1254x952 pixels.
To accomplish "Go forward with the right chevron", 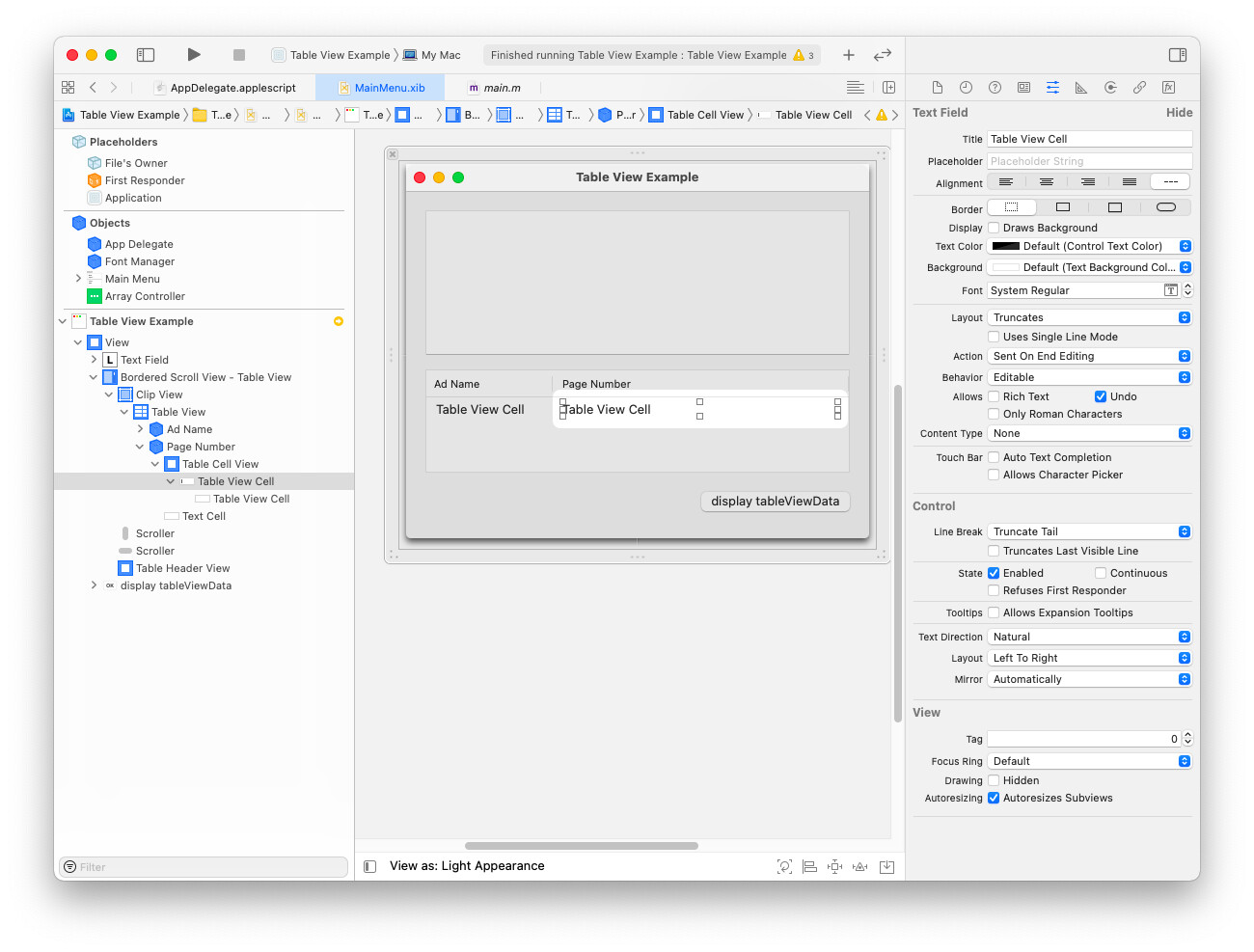I will tap(114, 87).
